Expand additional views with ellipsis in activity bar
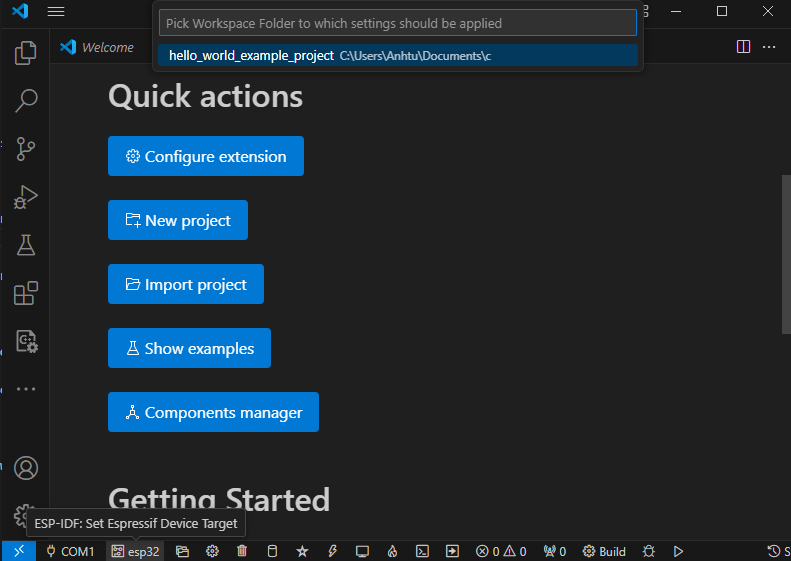 pos(25,389)
